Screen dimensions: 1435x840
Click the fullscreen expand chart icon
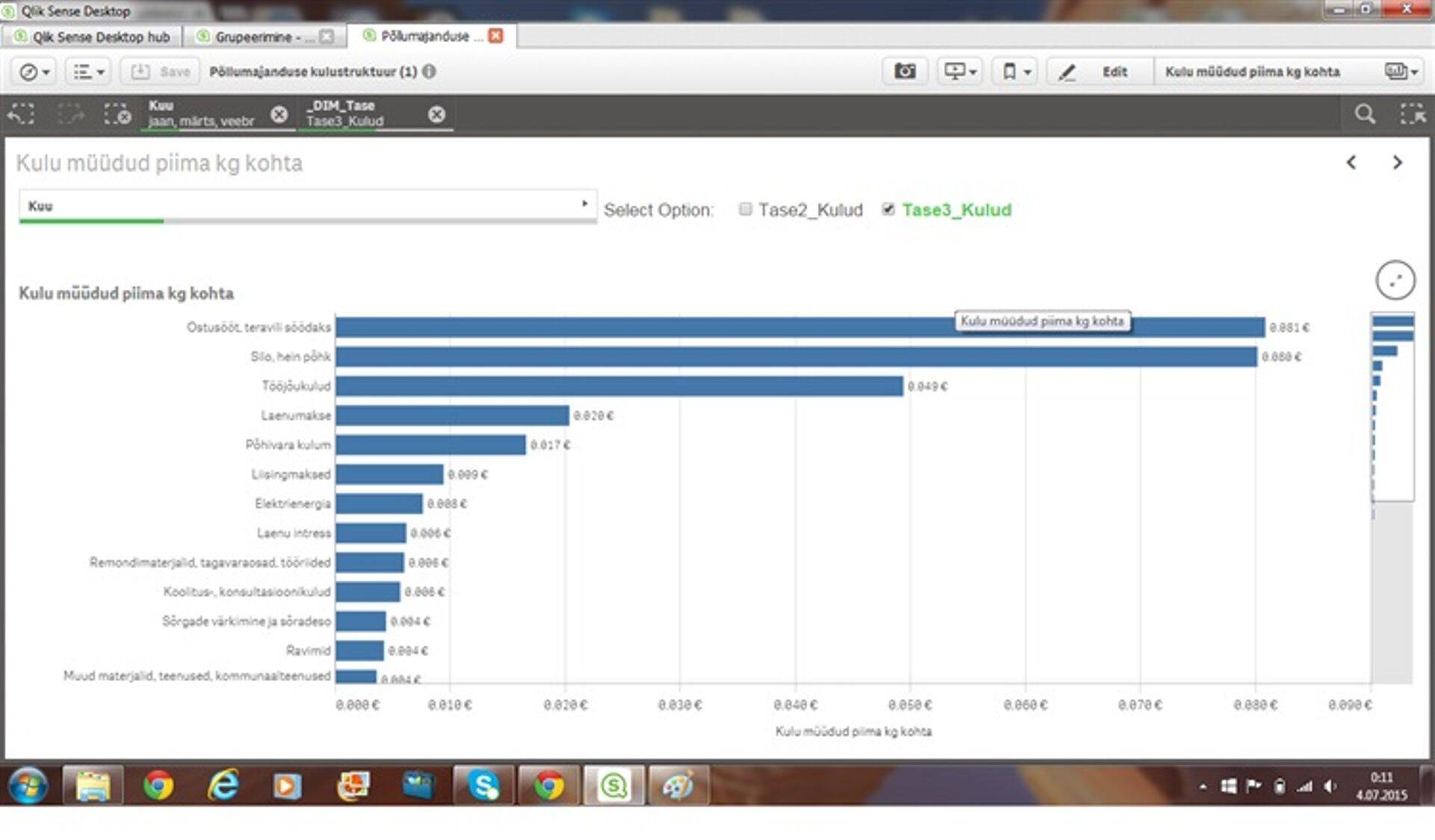point(1395,280)
